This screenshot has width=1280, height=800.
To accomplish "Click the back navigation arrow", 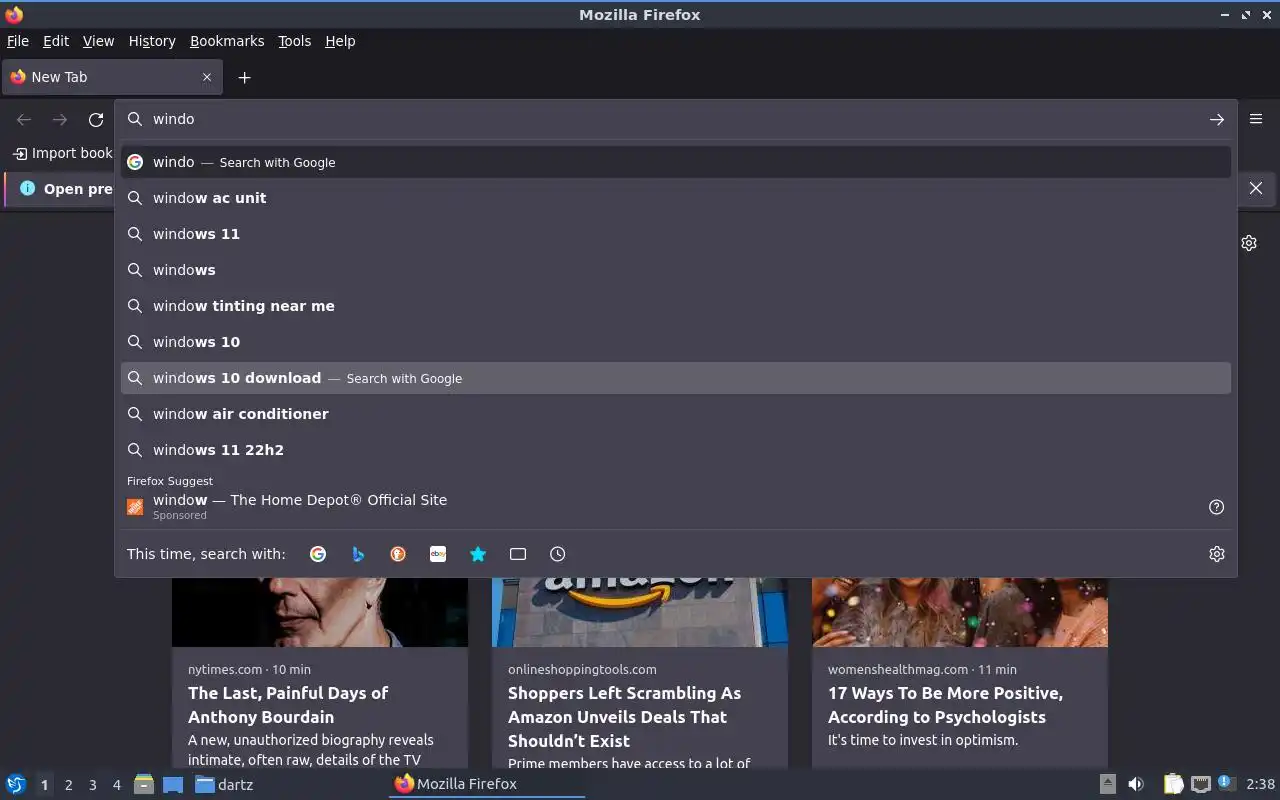I will point(24,119).
